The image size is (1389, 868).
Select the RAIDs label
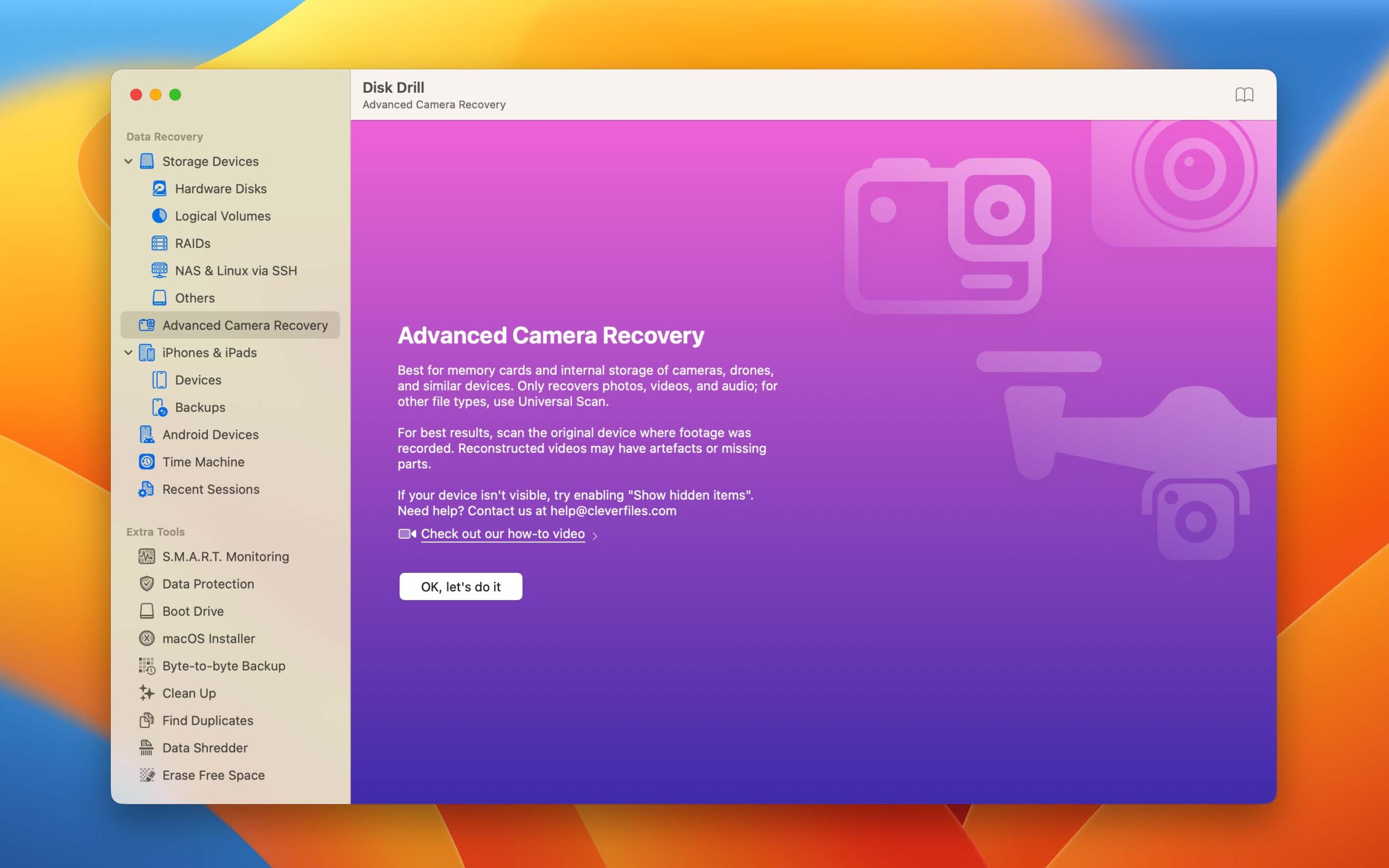coord(193,244)
